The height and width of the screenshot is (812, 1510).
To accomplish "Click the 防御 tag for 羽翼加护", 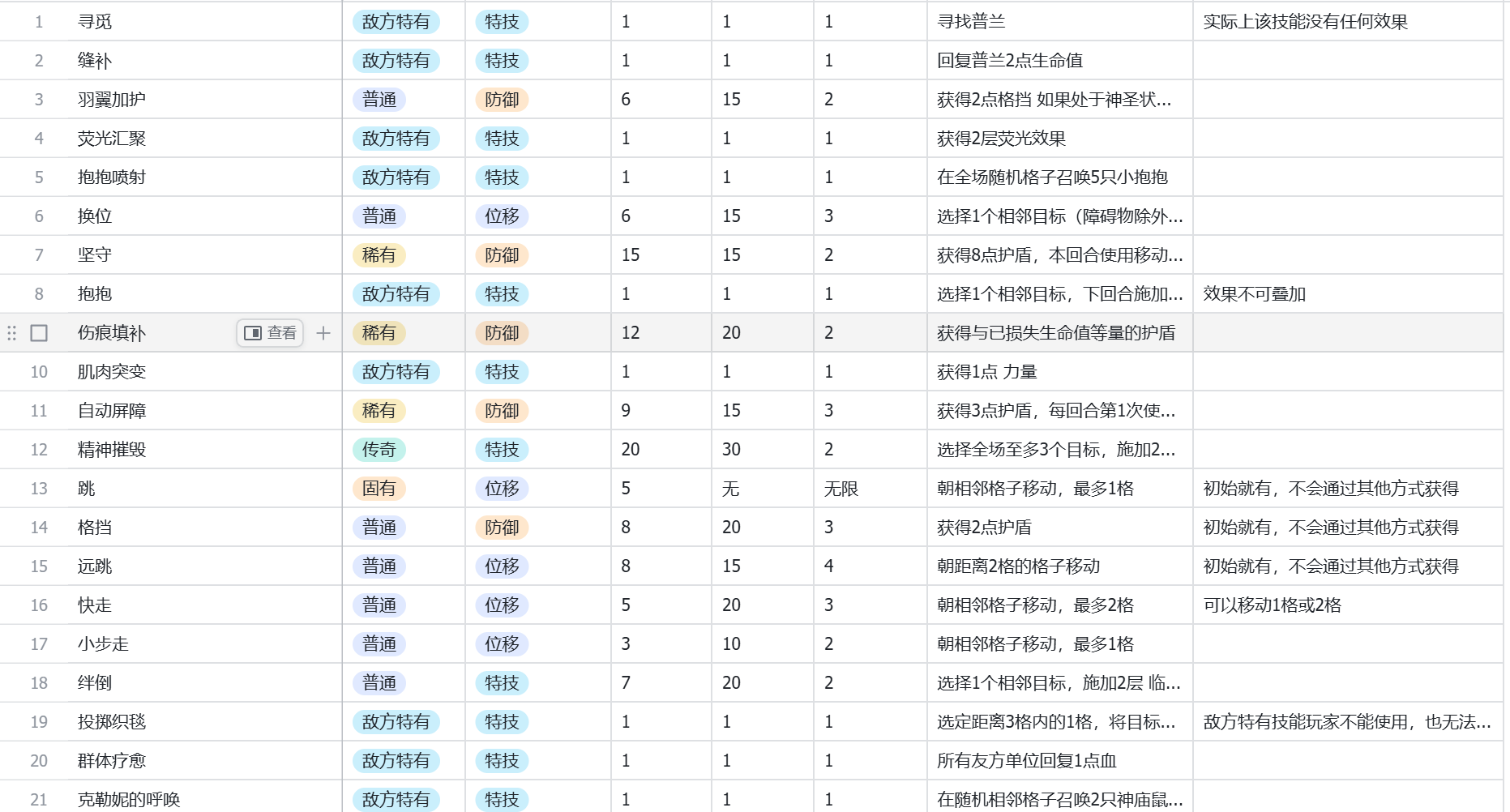I will tap(502, 100).
